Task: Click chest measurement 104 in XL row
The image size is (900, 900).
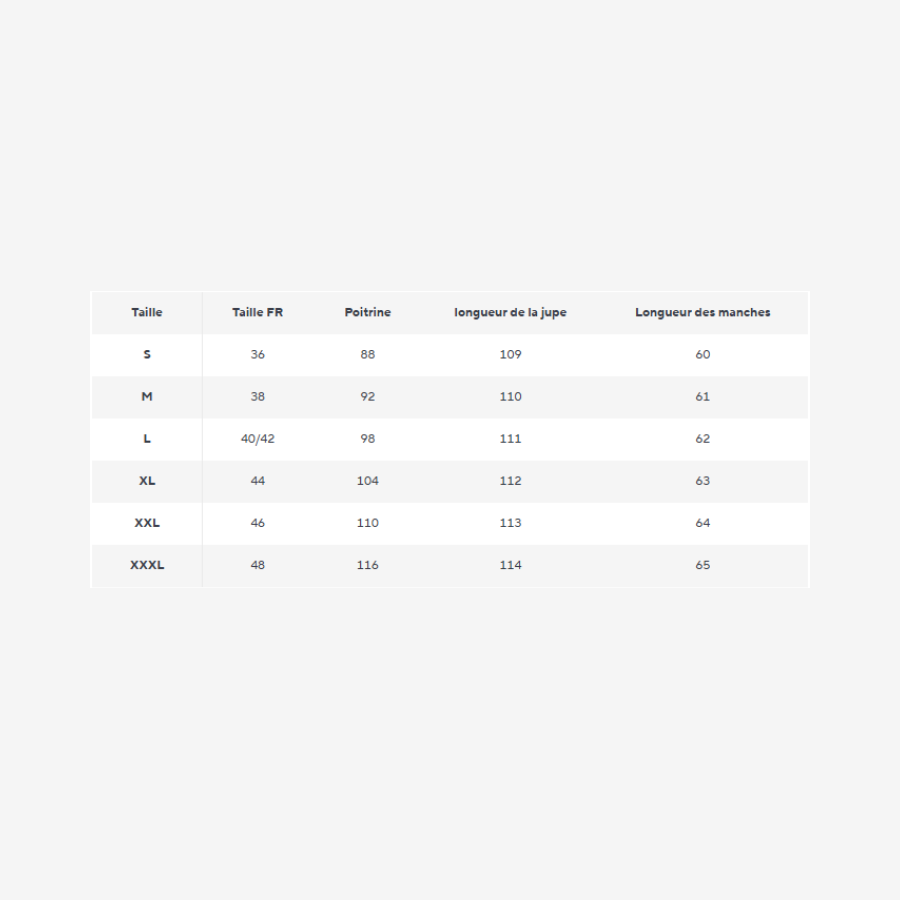Action: 368,480
